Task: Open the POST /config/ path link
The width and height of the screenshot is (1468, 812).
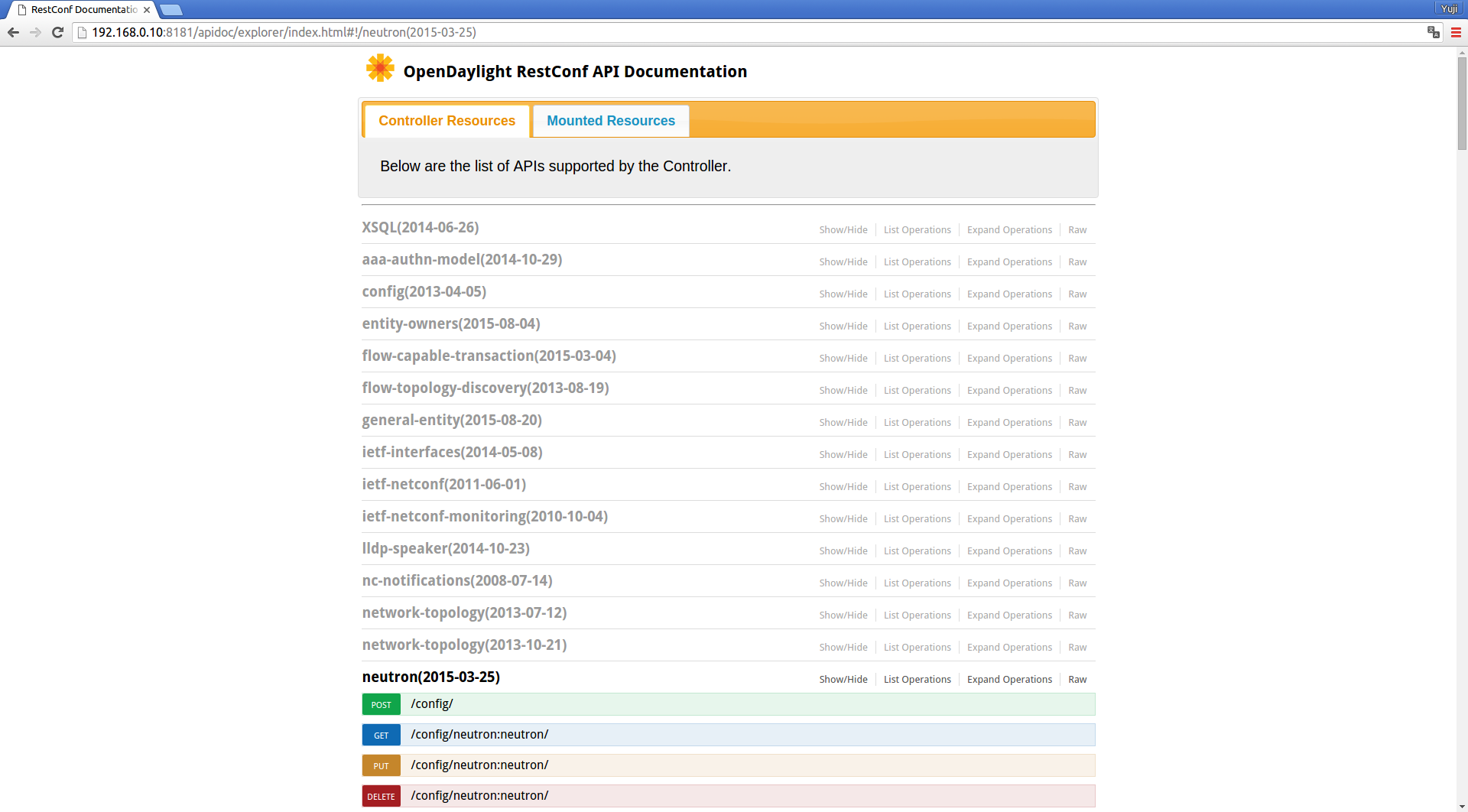Action: coord(432,704)
